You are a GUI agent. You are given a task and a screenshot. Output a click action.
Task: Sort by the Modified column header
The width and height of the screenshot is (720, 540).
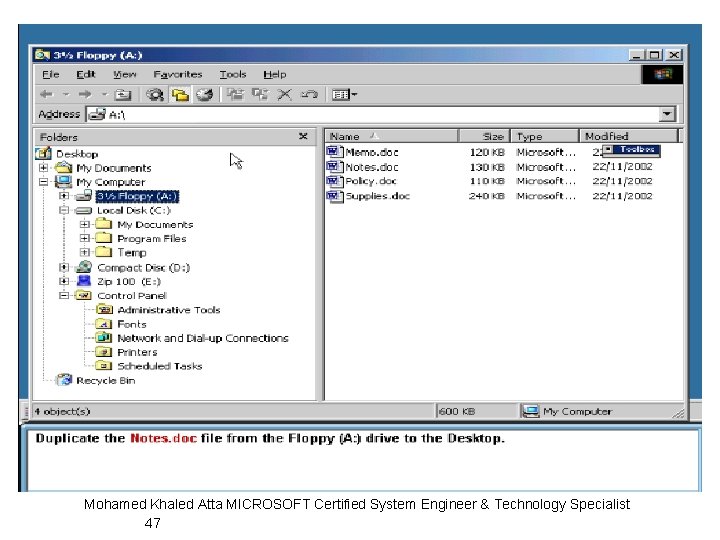click(x=629, y=136)
